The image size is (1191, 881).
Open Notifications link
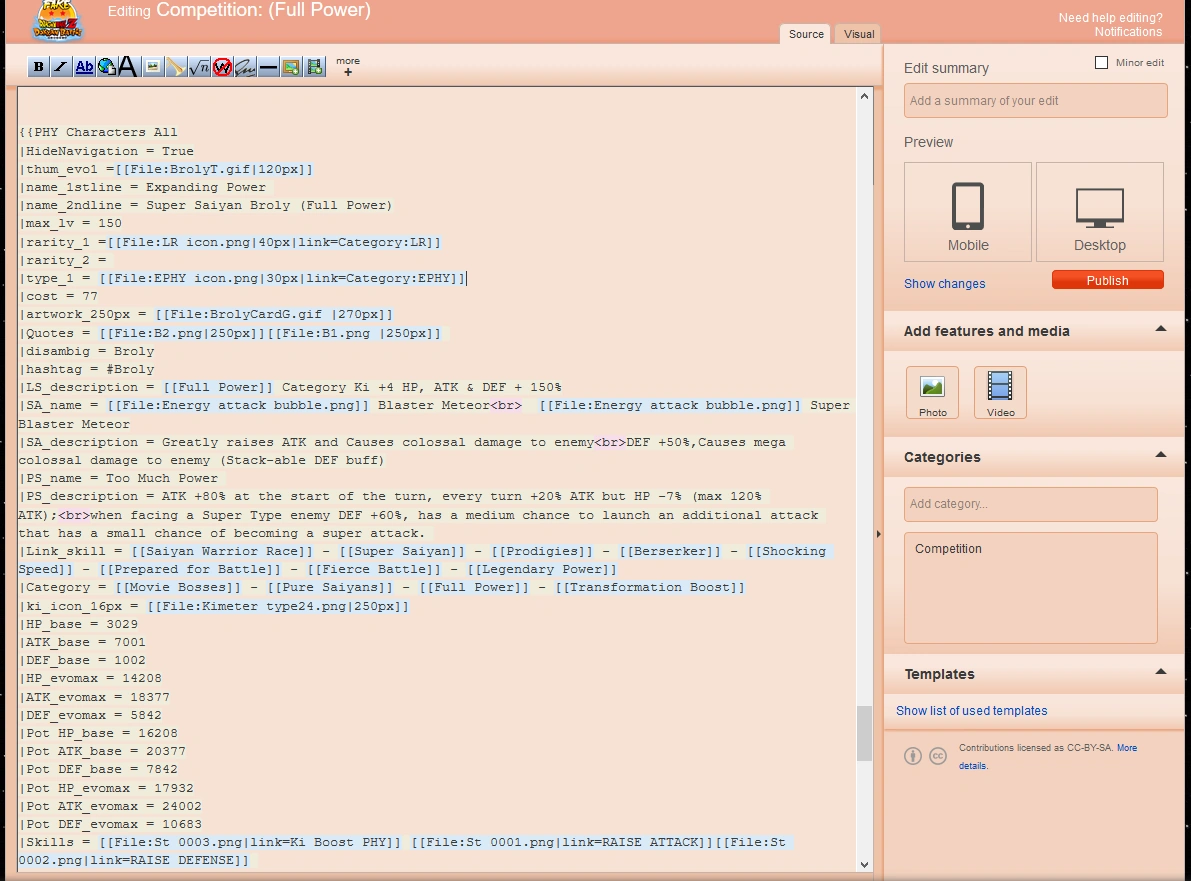click(x=1128, y=32)
